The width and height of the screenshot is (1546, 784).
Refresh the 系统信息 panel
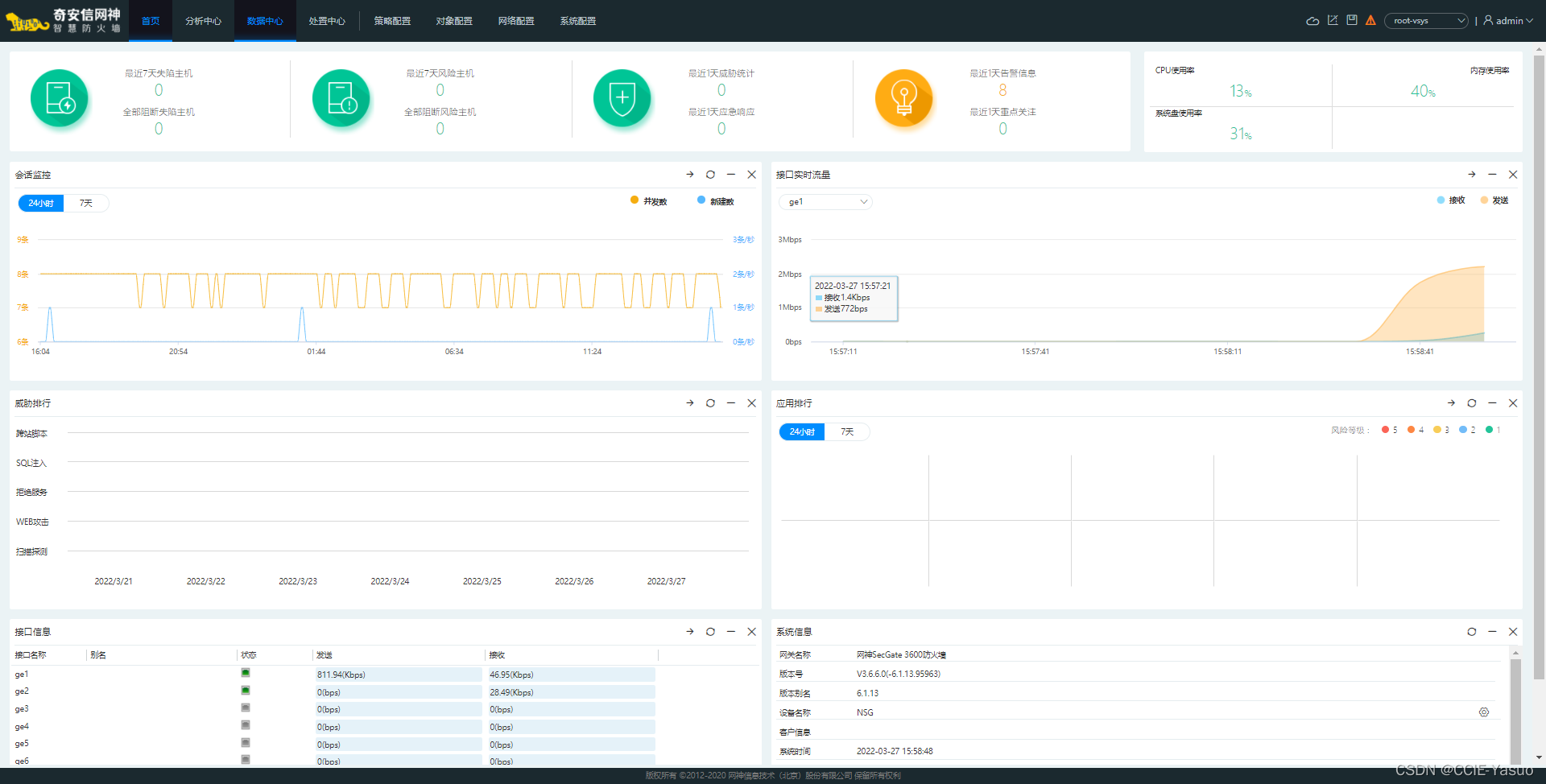click(1472, 632)
